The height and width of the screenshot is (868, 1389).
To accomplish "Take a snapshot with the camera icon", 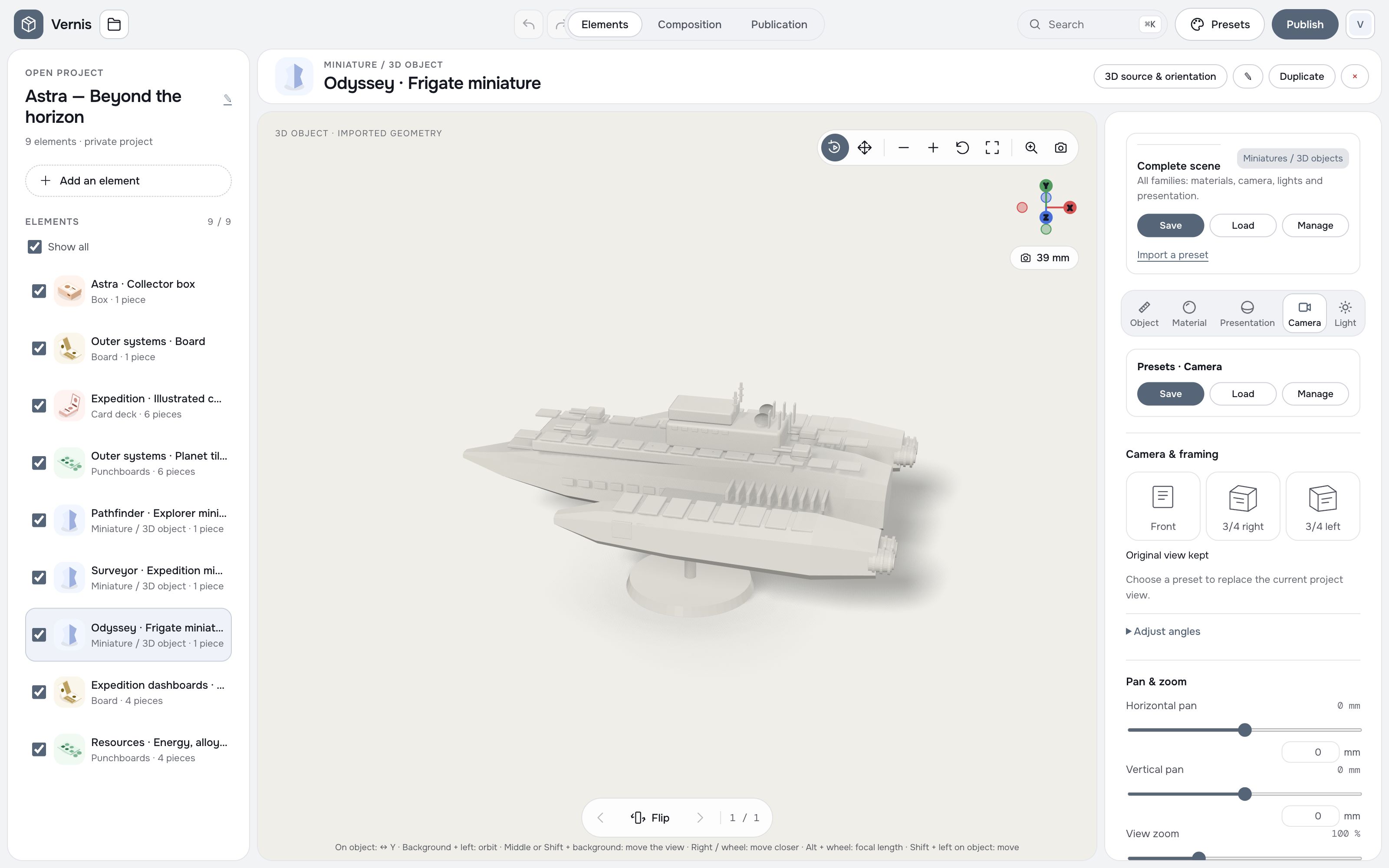I will [1061, 148].
